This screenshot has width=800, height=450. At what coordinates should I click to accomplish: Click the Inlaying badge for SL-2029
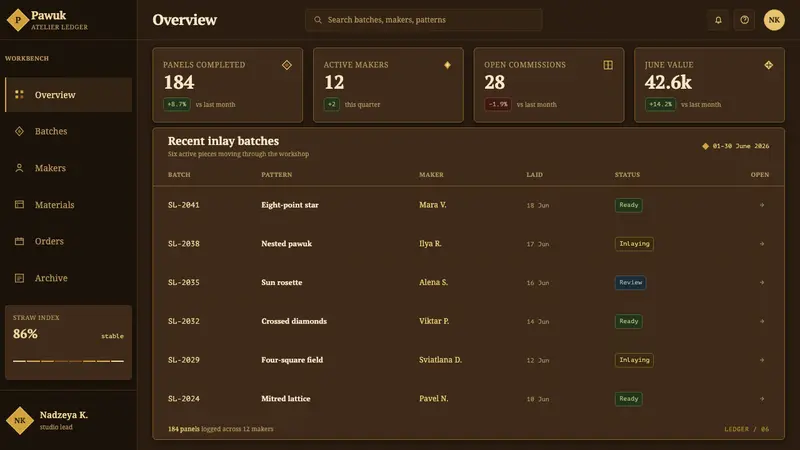(634, 360)
